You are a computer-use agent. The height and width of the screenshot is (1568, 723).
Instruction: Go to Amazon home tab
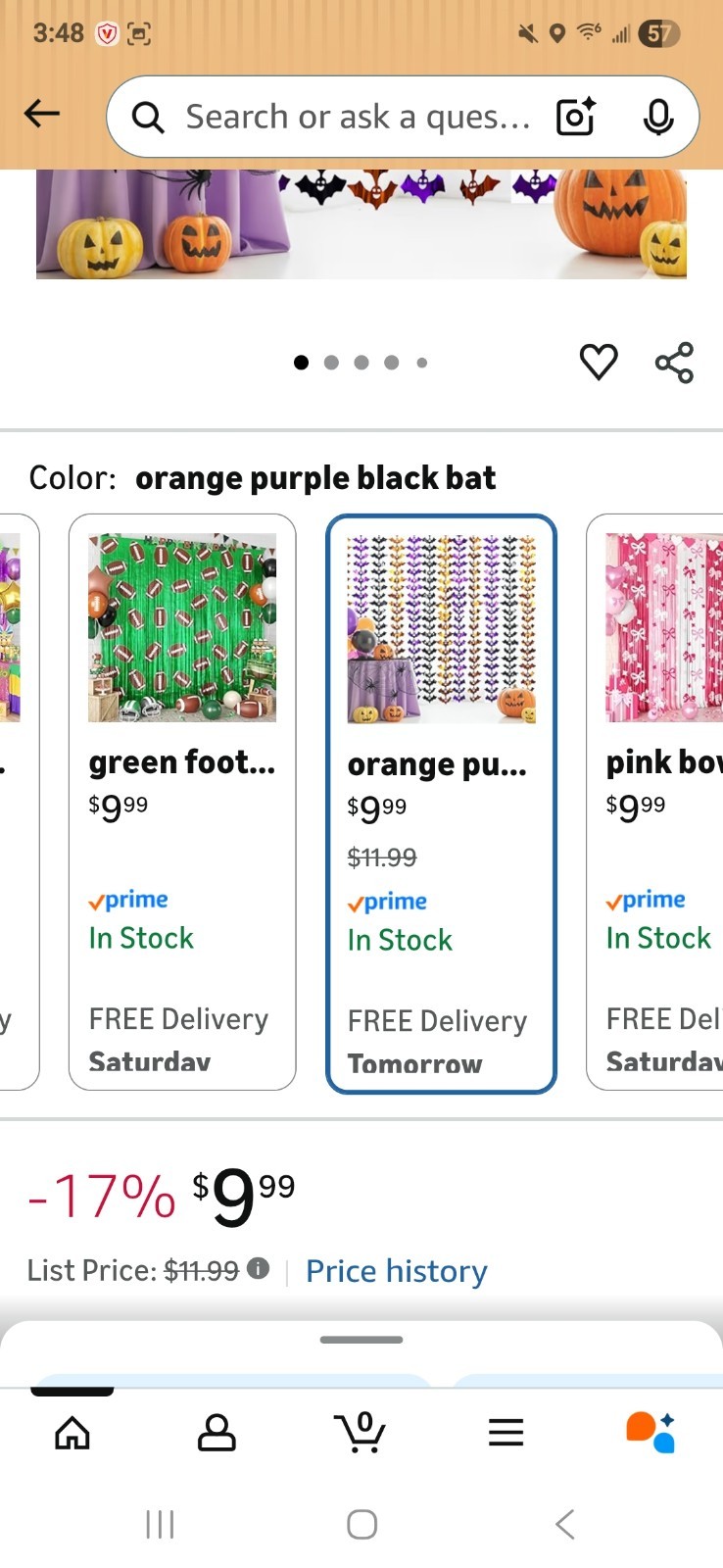(x=72, y=1433)
